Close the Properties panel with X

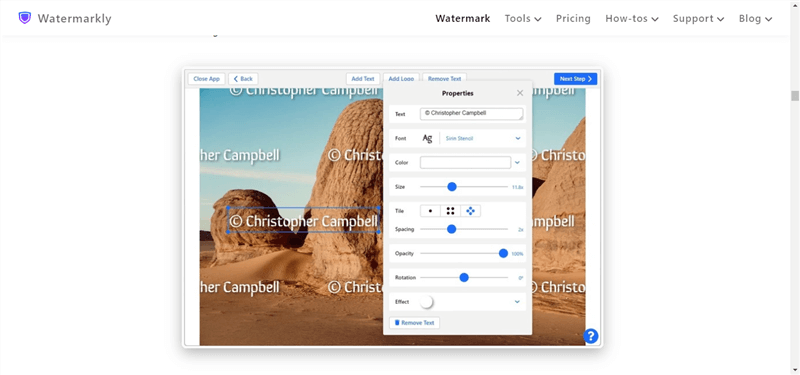click(x=520, y=93)
